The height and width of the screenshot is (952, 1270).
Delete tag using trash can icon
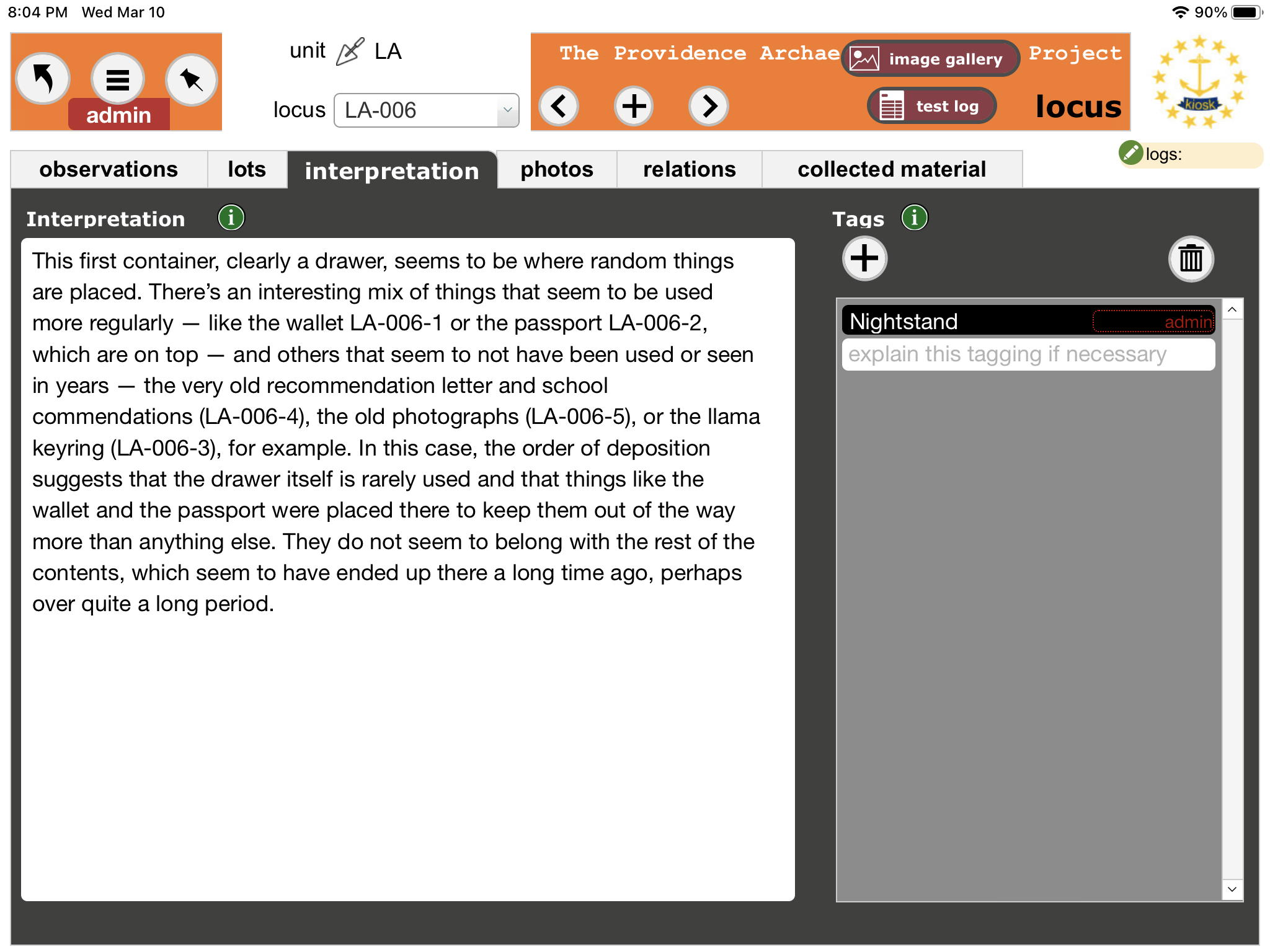pos(1191,258)
